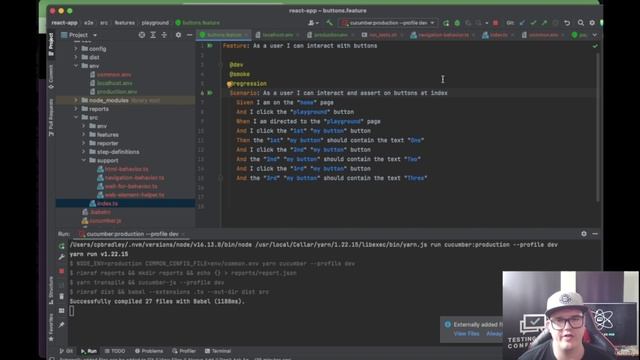Toggle the Commit tool window strip button

click(x=51, y=76)
